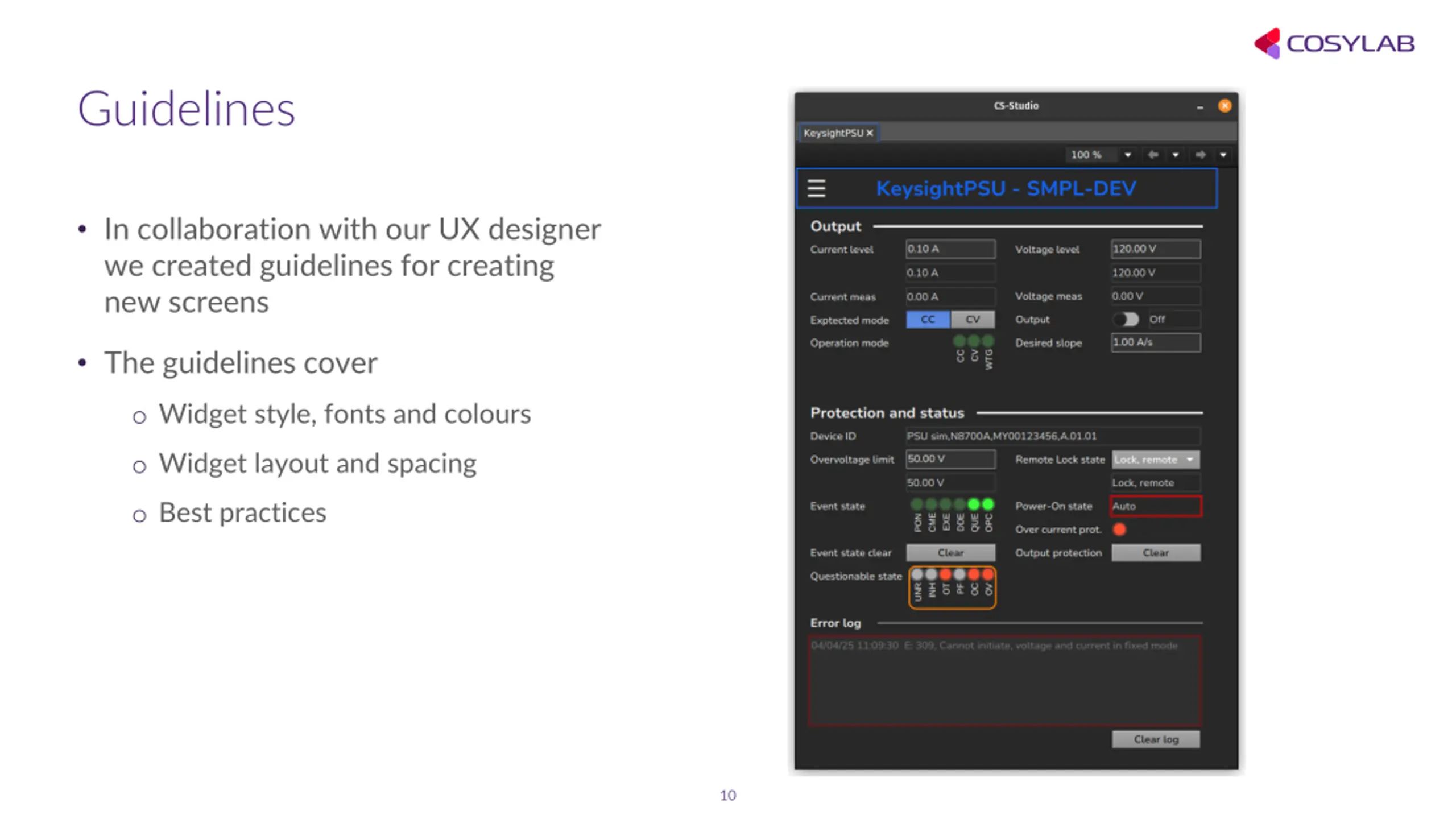
Task: Click the Widget layout and spacing bullet
Action: (318, 464)
